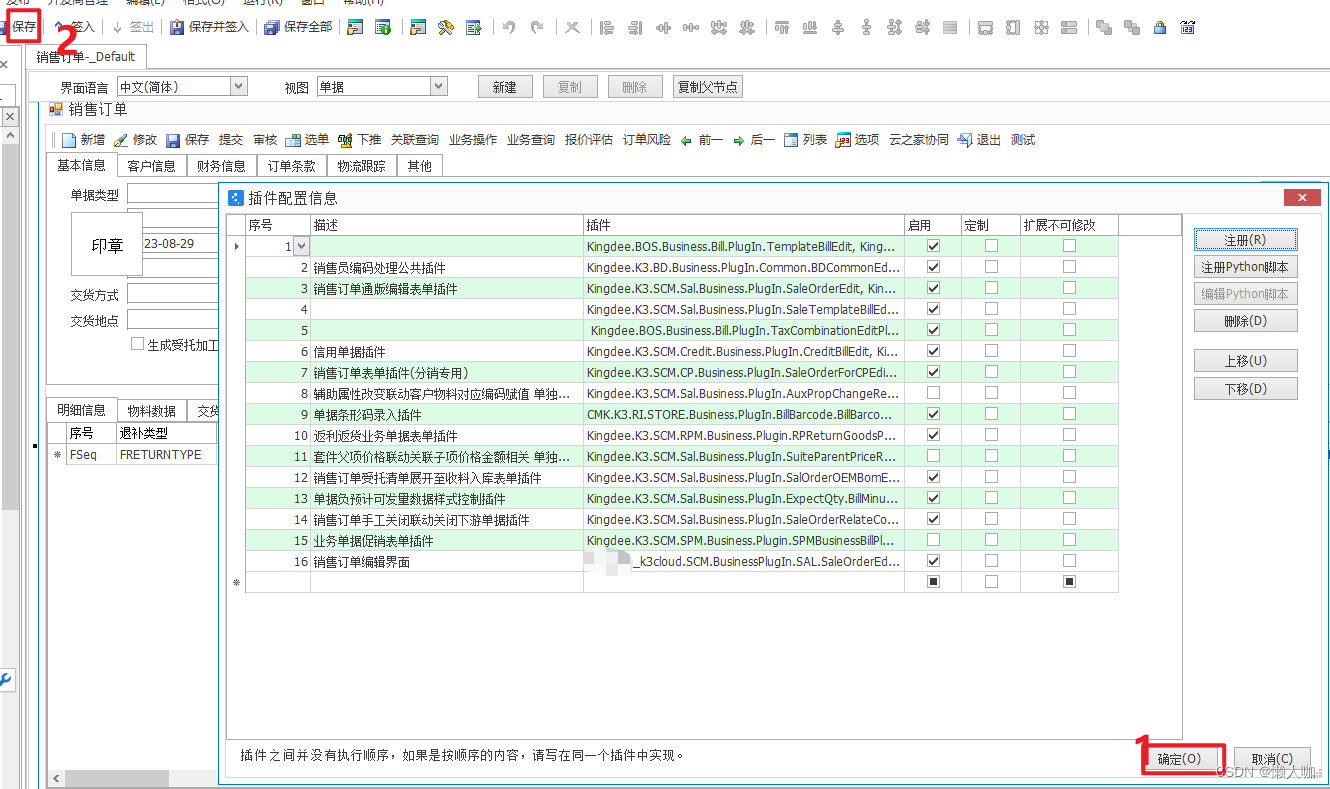Viewport: 1330px width, 789px height.
Task: Click the send to back icon
Action: click(1132, 27)
